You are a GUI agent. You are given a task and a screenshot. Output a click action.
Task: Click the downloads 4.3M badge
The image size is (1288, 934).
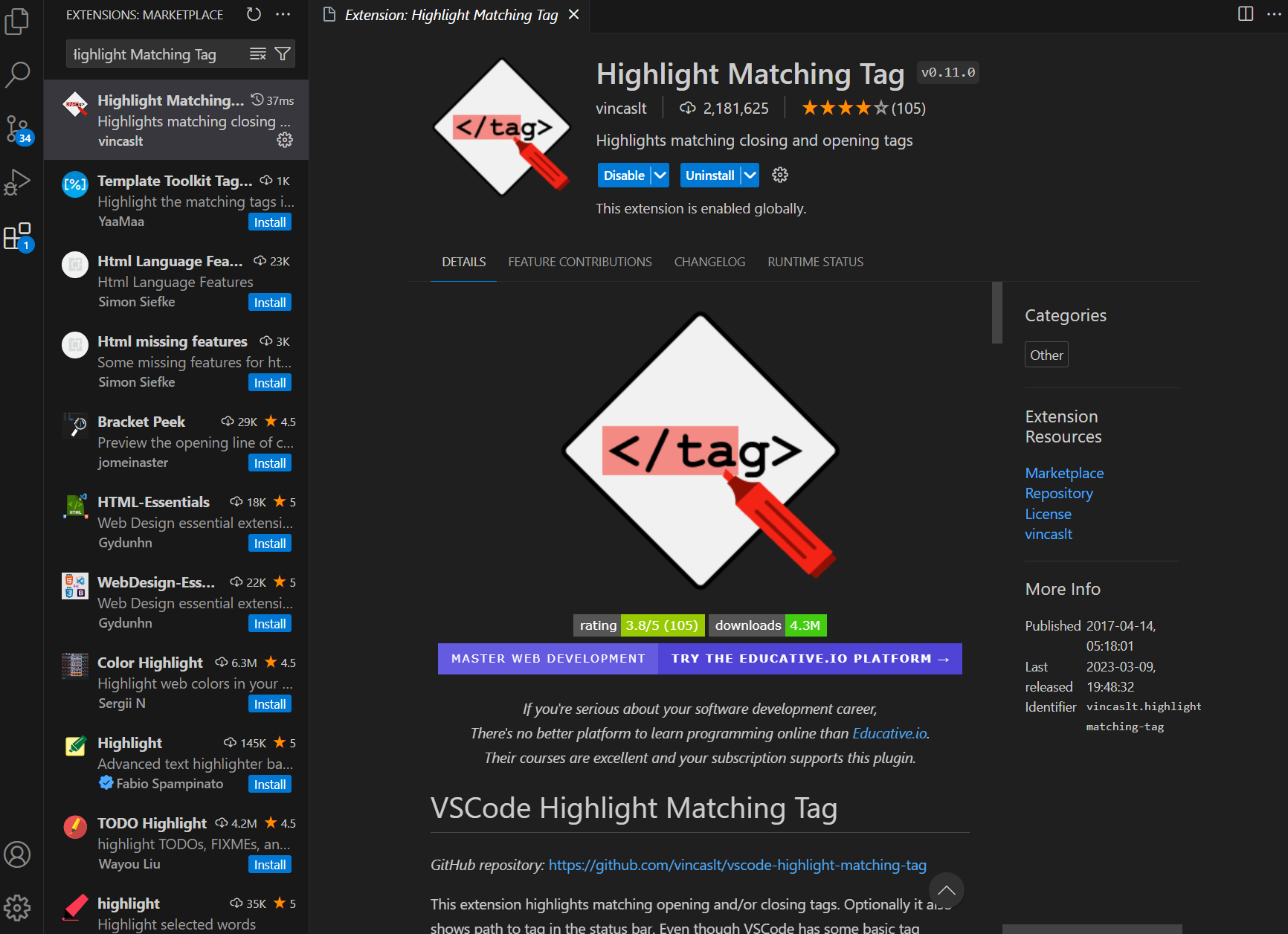tap(768, 625)
